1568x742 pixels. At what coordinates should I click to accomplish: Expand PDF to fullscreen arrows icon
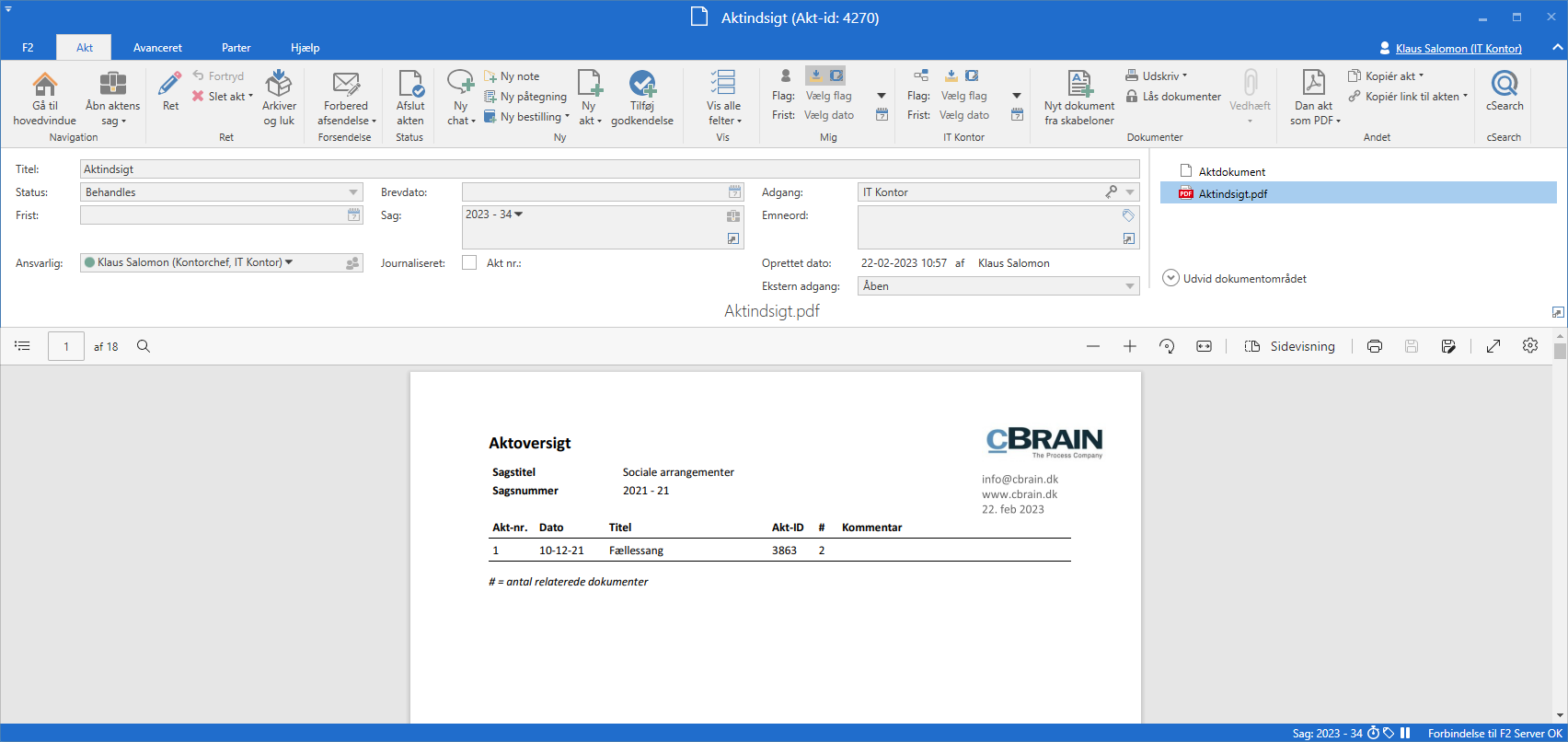(1493, 346)
